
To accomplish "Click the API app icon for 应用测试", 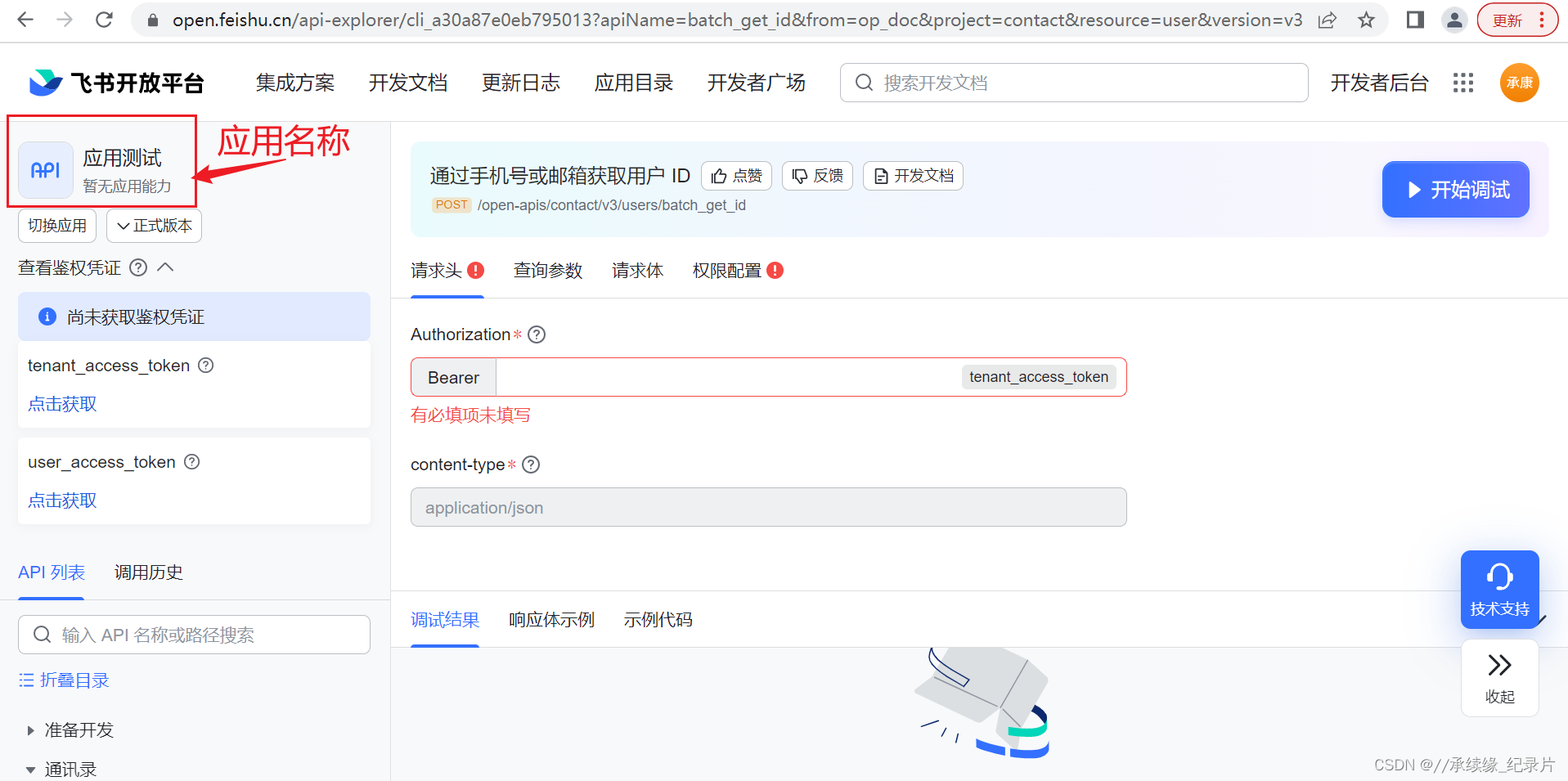I will click(x=46, y=170).
